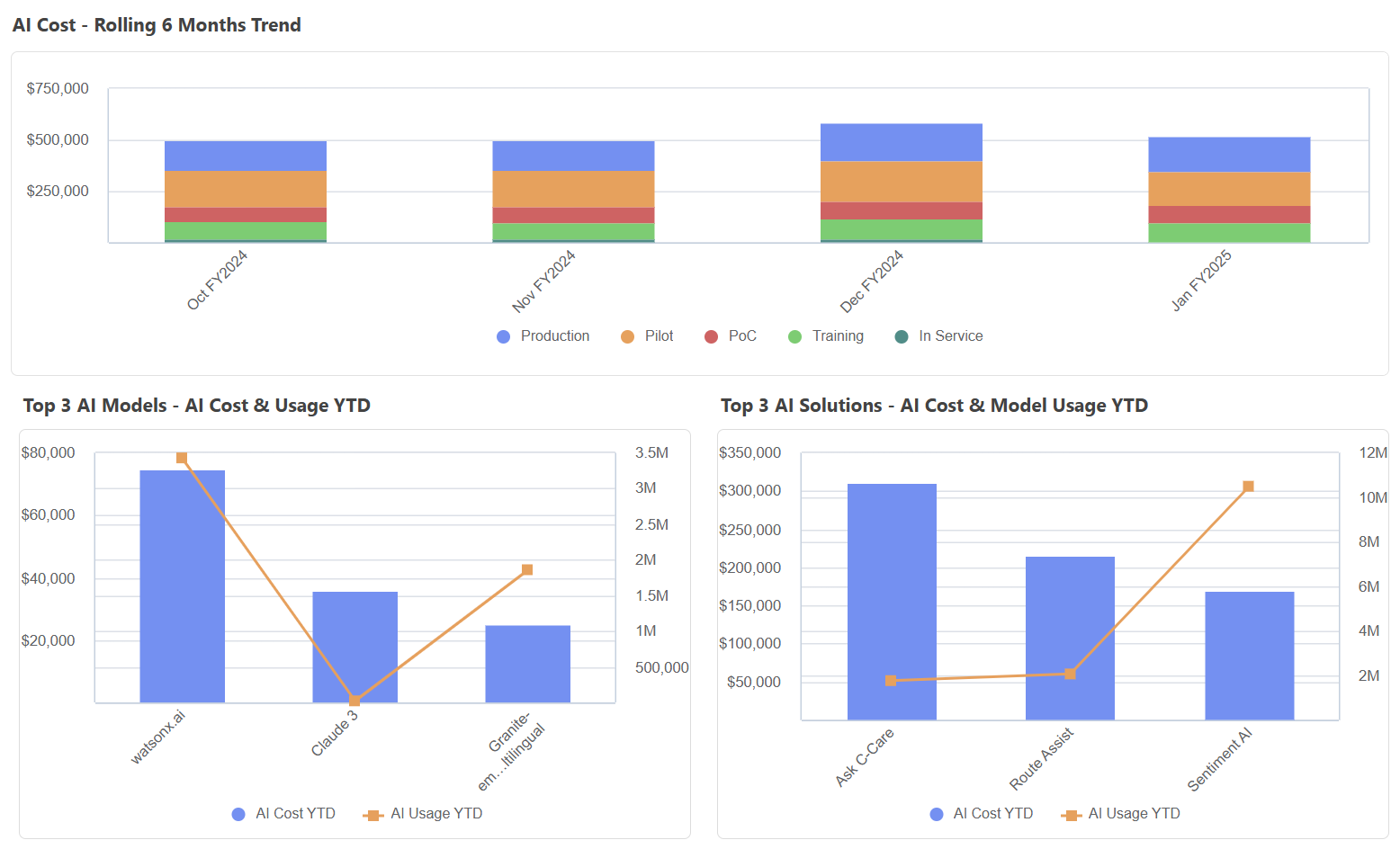Click the green Training legend dot

pyautogui.click(x=794, y=336)
